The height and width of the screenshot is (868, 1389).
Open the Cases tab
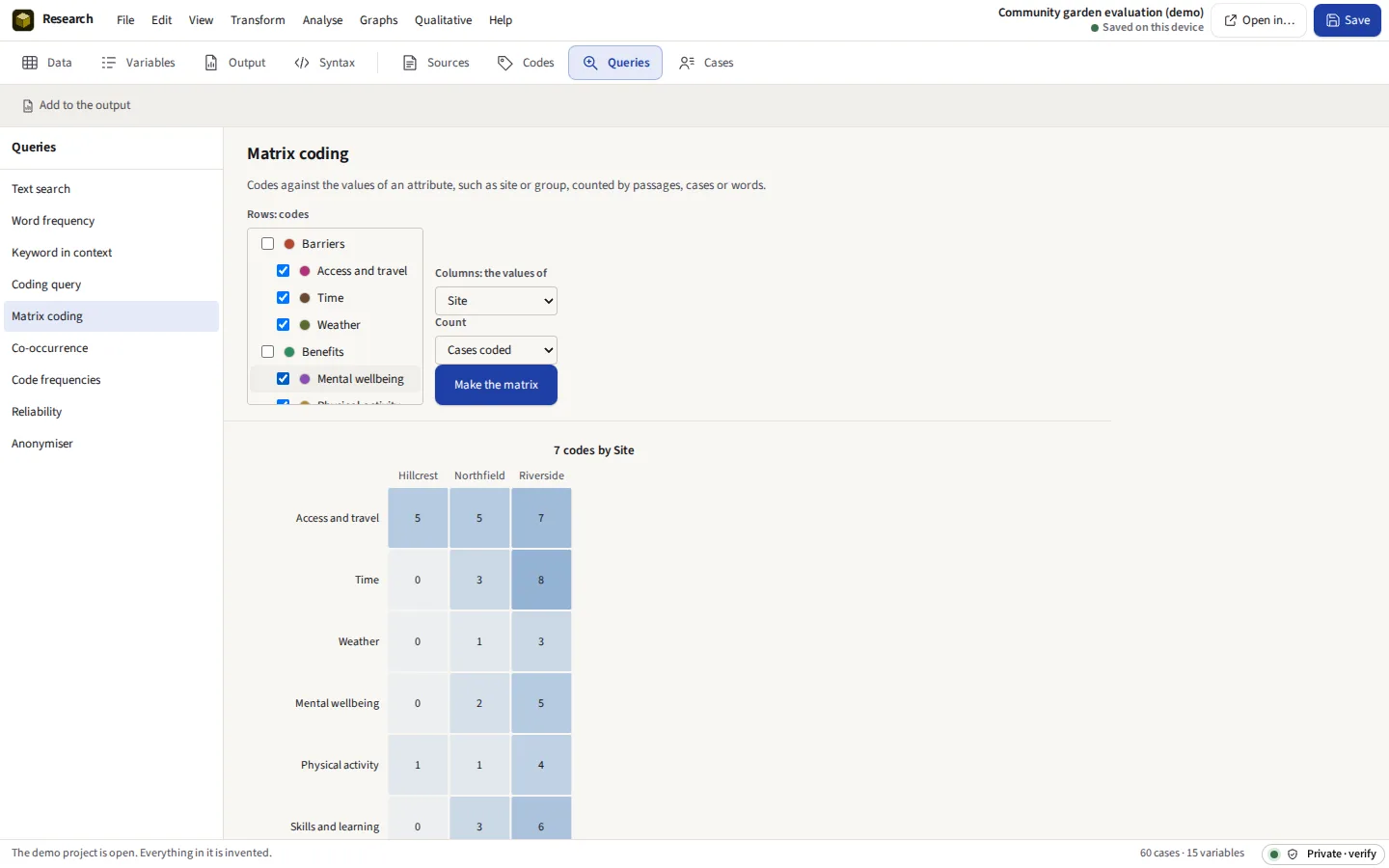pos(706,63)
